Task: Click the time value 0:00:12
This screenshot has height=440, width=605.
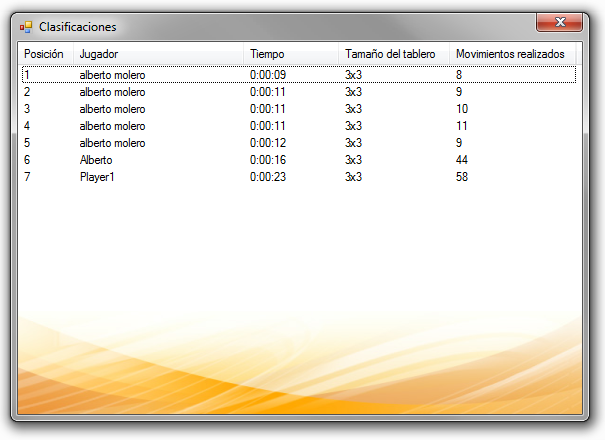Action: click(x=268, y=143)
